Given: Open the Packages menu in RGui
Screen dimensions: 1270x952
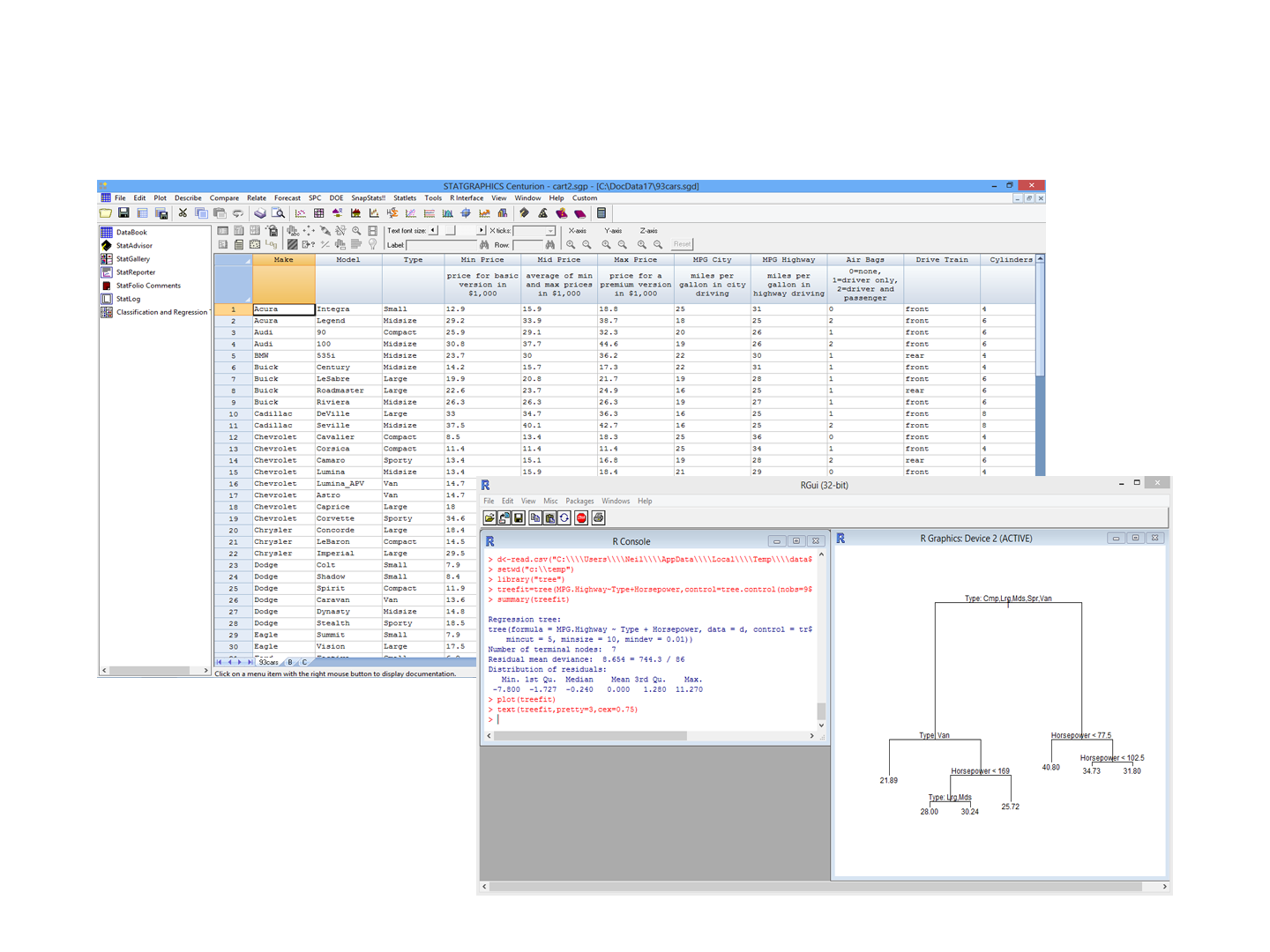Looking at the screenshot, I should 579,501.
